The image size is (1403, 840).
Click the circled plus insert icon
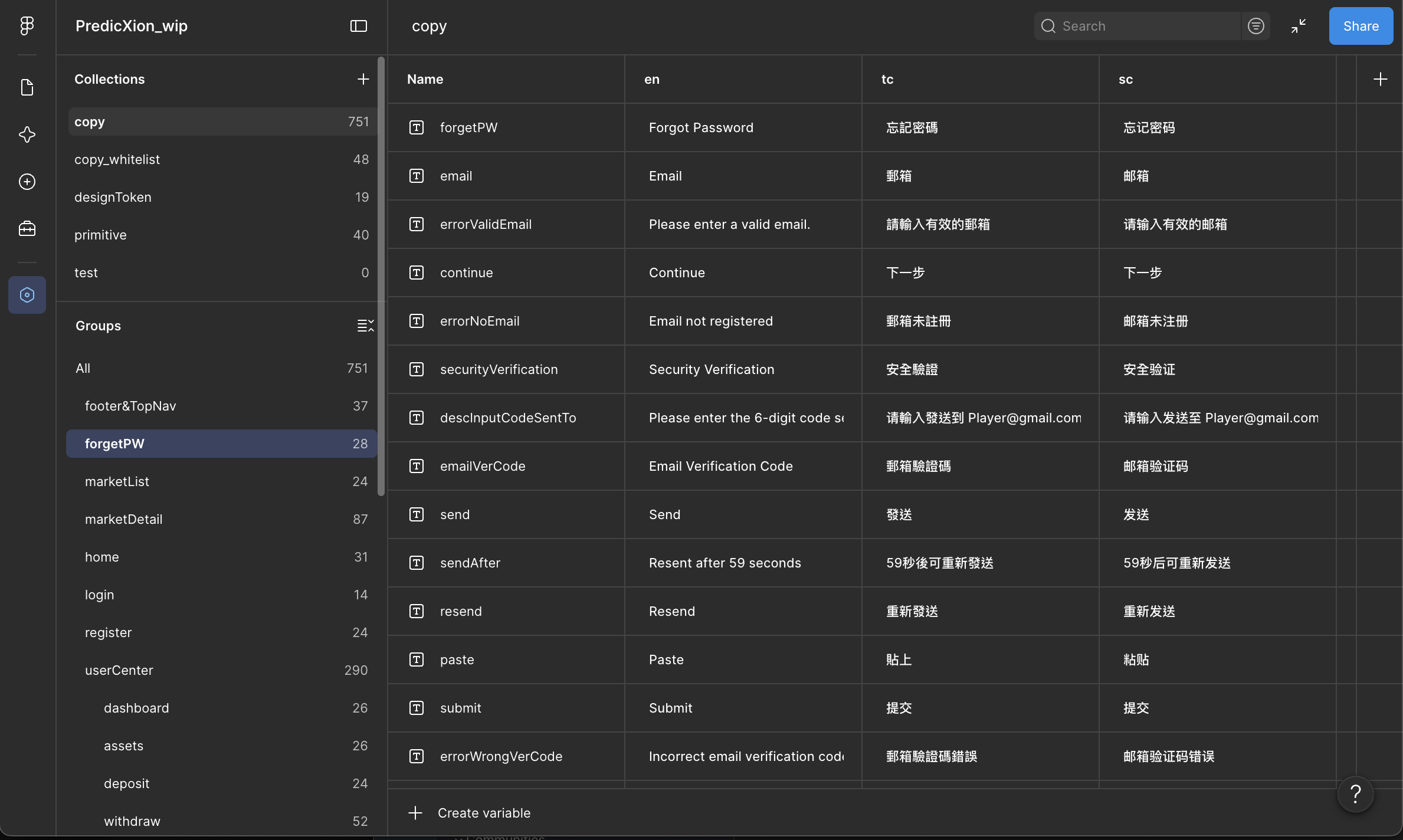(x=27, y=182)
